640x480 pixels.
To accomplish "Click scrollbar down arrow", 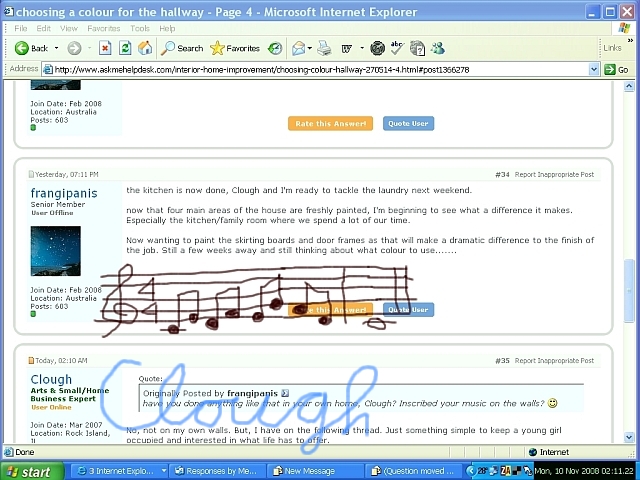I will pos(629,437).
